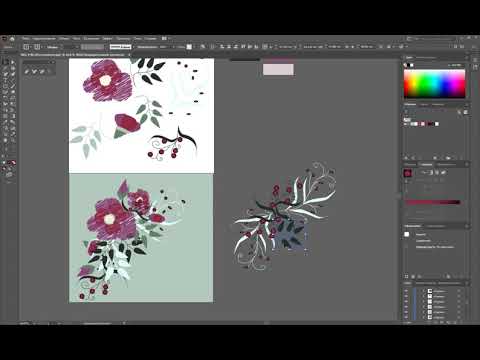Pick a color from the rainbow spectrum

point(434,84)
